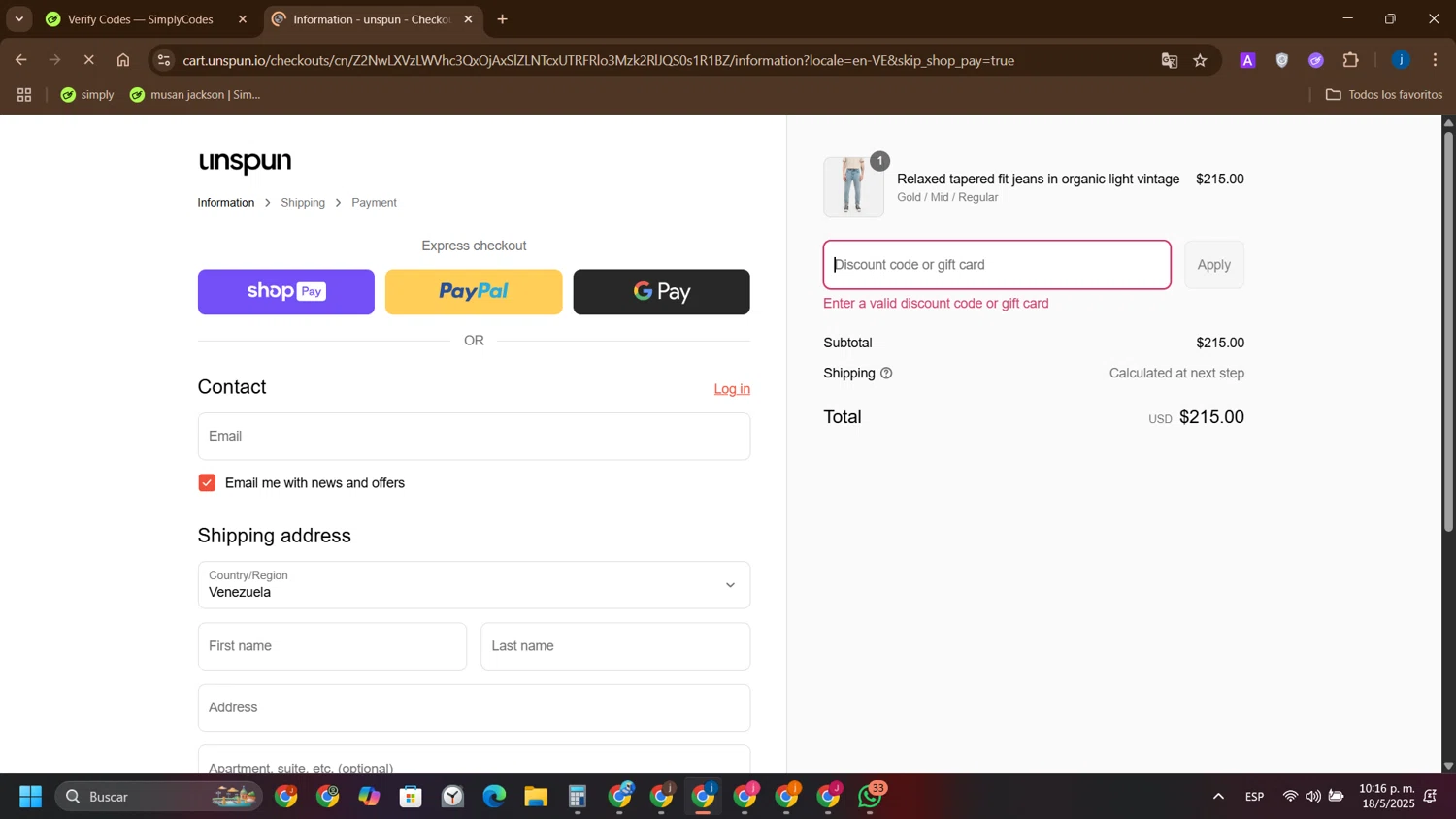Focus the Email input field
1456x819 pixels.
pyautogui.click(x=474, y=437)
